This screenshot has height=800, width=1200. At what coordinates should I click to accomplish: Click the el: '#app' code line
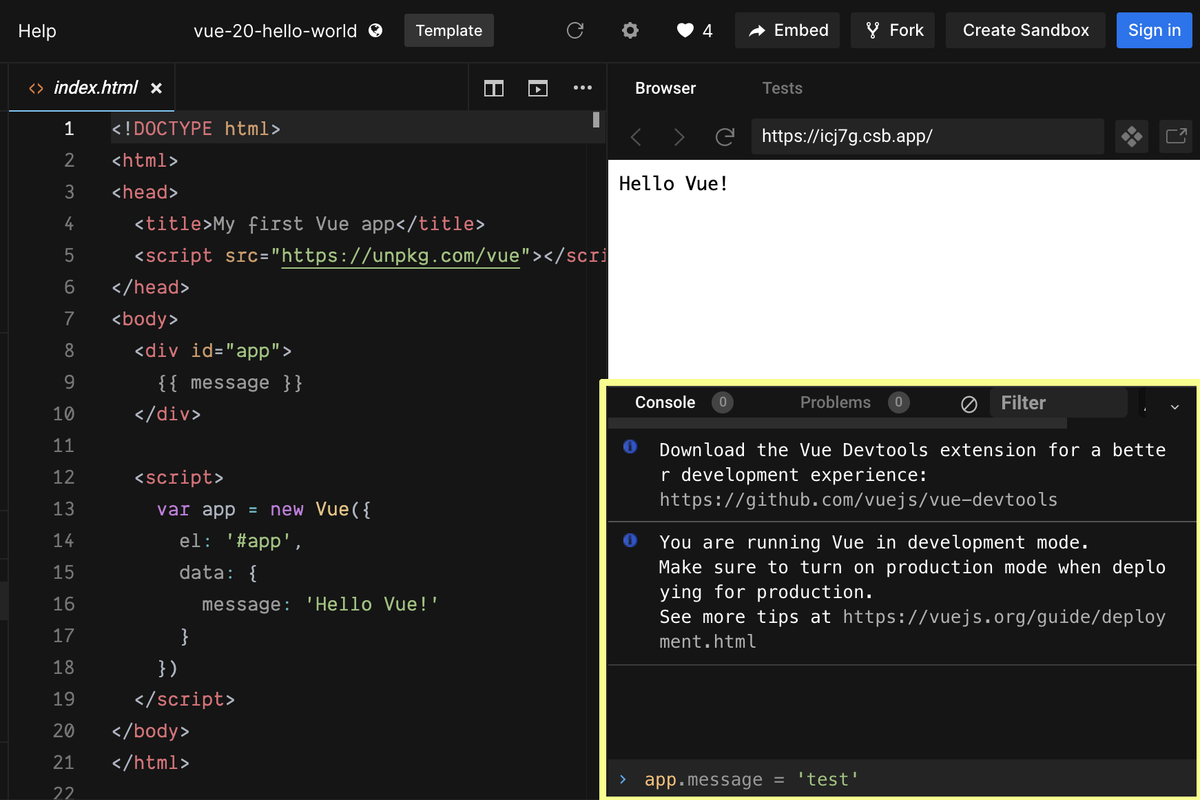point(241,541)
